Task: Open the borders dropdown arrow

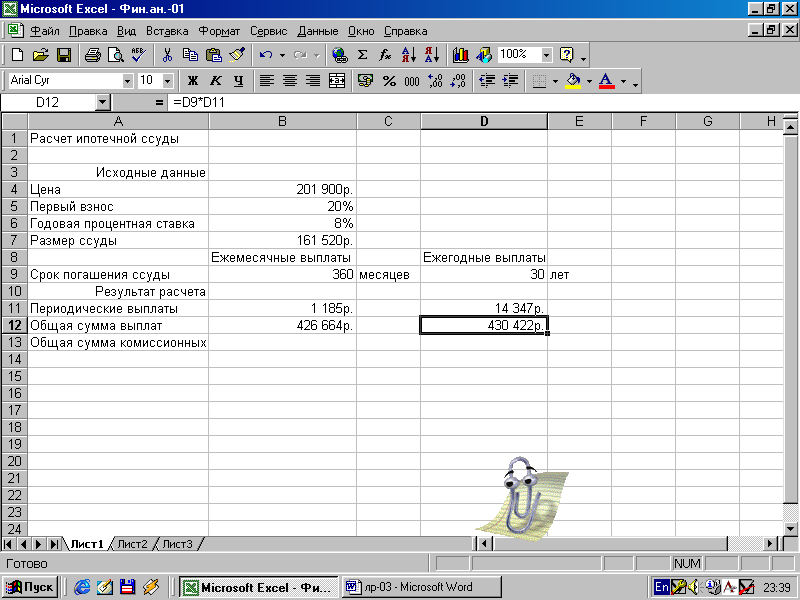Action: pos(555,81)
